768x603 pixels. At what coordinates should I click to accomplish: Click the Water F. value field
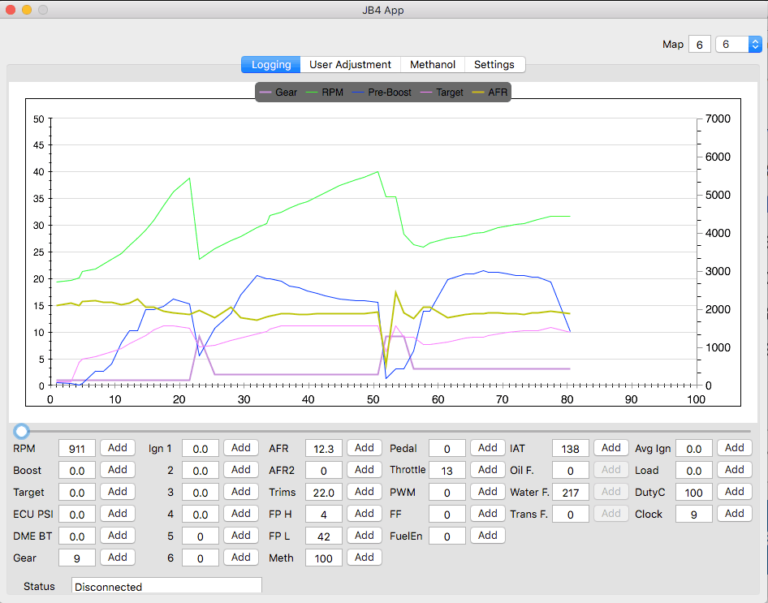tap(570, 492)
